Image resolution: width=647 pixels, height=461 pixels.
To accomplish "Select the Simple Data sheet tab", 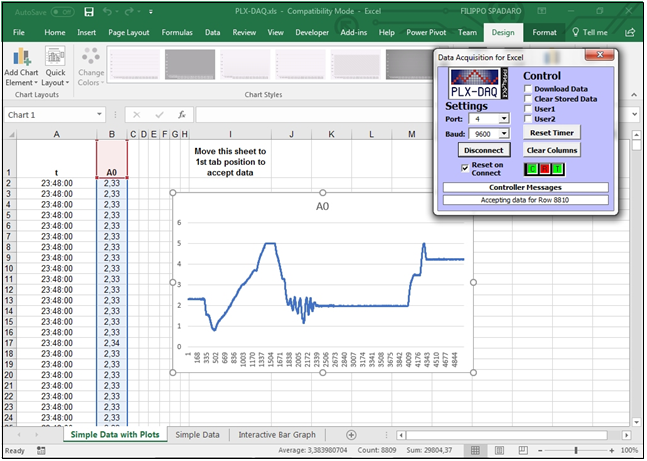I will tap(197, 435).
